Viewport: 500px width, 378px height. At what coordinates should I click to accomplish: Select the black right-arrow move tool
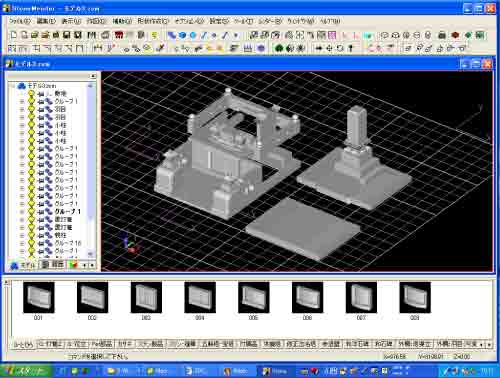tap(319, 48)
